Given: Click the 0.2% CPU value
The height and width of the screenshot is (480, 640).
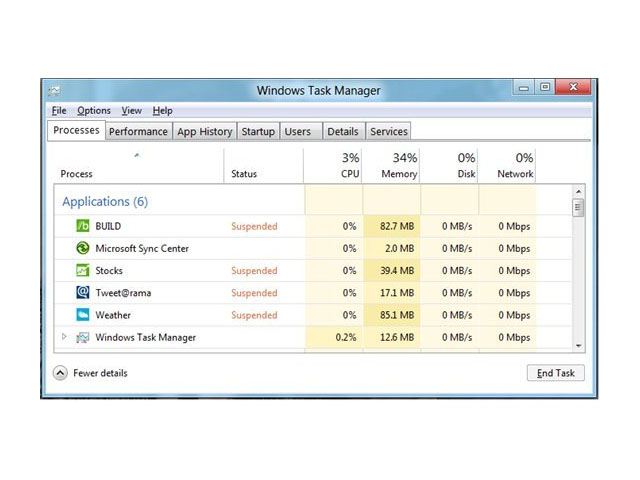Looking at the screenshot, I should pyautogui.click(x=346, y=338).
